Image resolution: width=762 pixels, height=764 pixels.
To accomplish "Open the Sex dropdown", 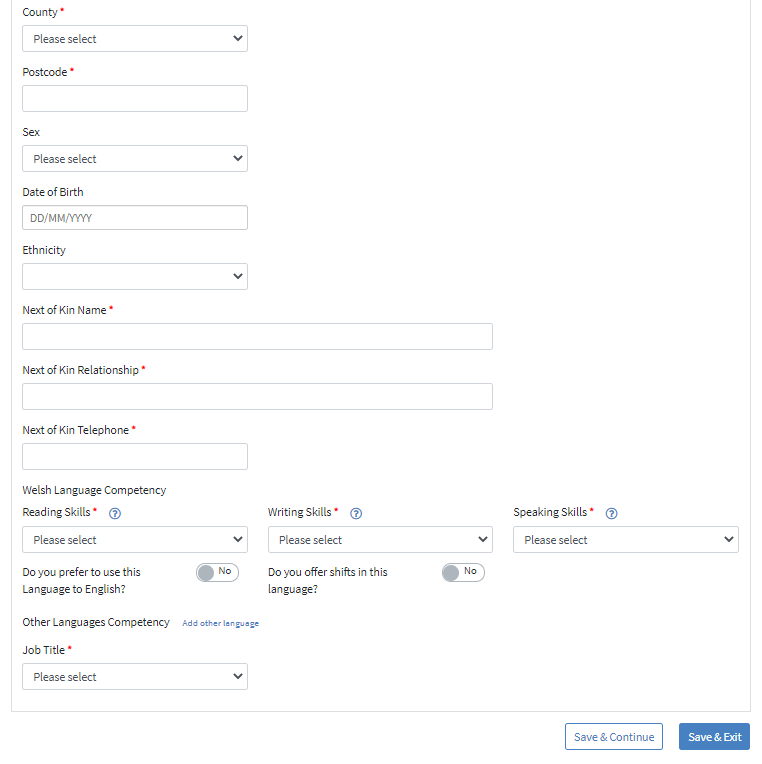I will (x=135, y=159).
